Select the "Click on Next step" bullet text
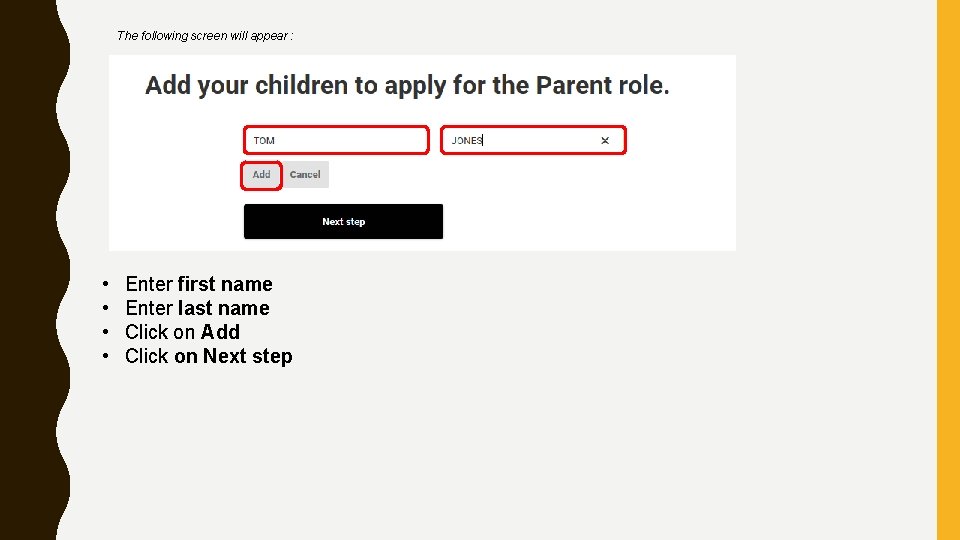Image resolution: width=960 pixels, height=540 pixels. [x=208, y=356]
